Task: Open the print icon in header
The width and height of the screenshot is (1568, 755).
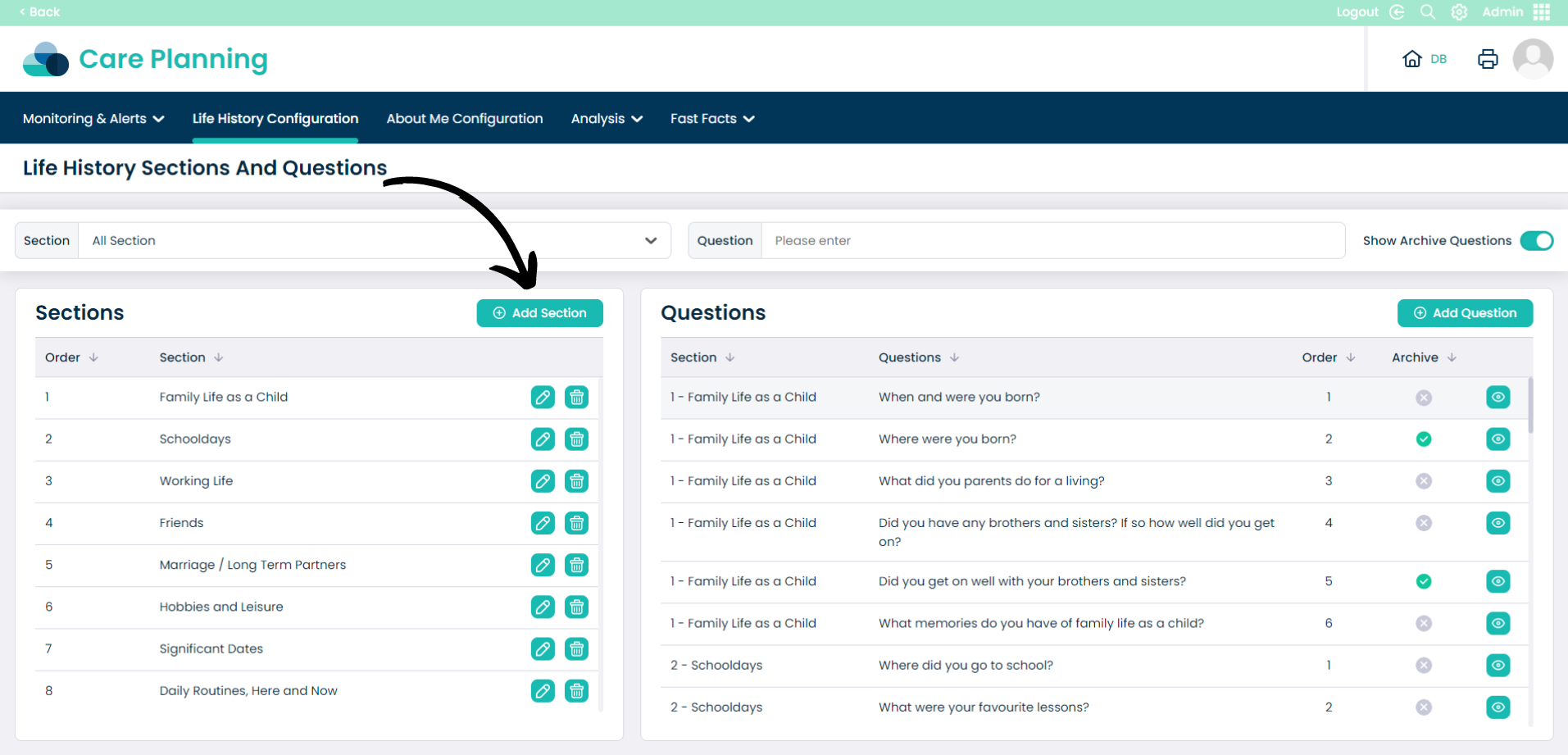Action: pos(1488,59)
